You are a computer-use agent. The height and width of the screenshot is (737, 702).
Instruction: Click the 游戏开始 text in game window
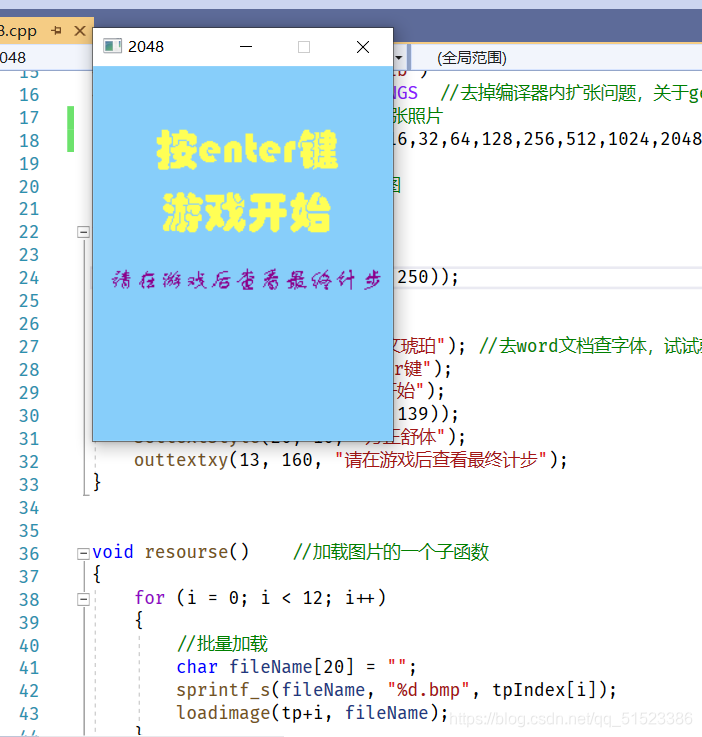click(247, 212)
